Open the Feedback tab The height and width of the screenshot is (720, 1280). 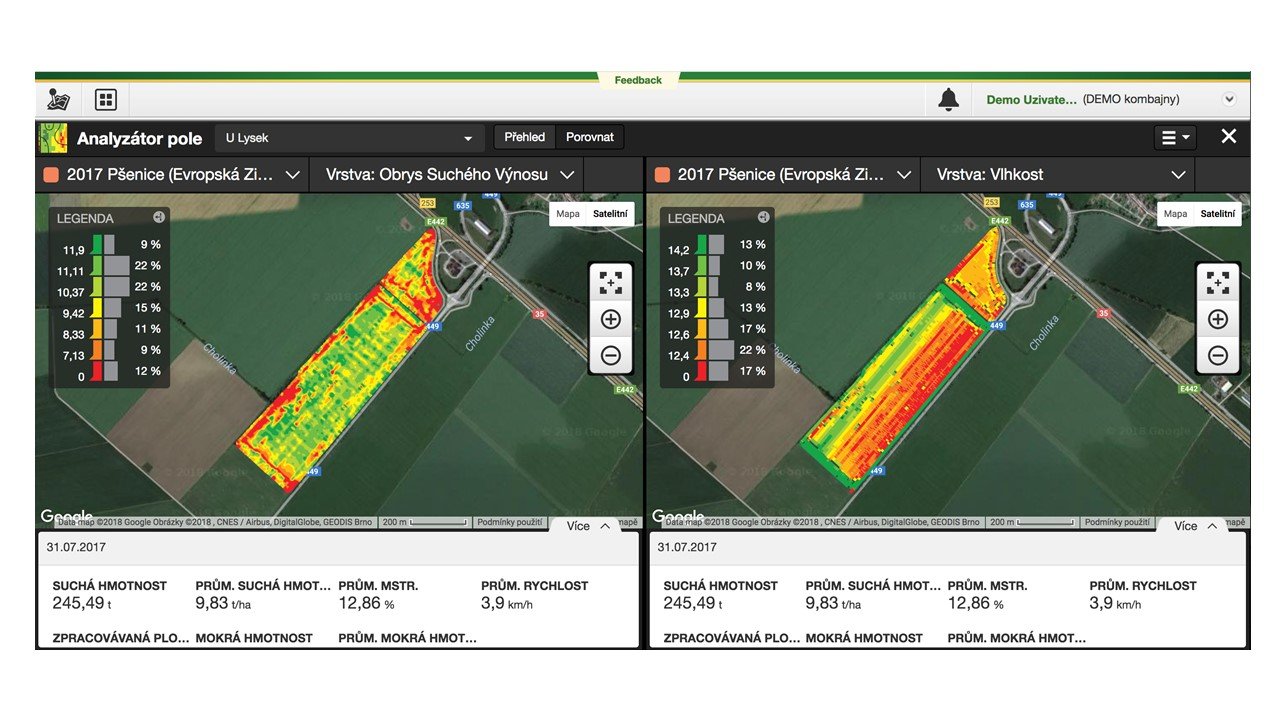638,80
